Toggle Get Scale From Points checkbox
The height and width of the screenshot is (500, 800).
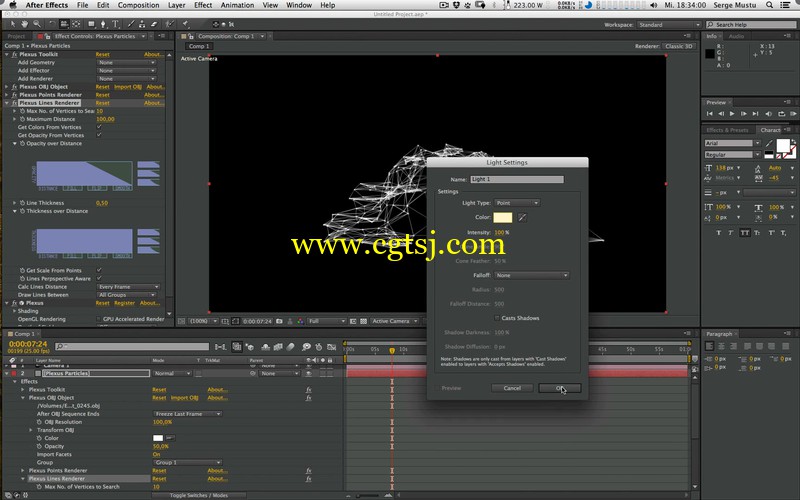99,270
